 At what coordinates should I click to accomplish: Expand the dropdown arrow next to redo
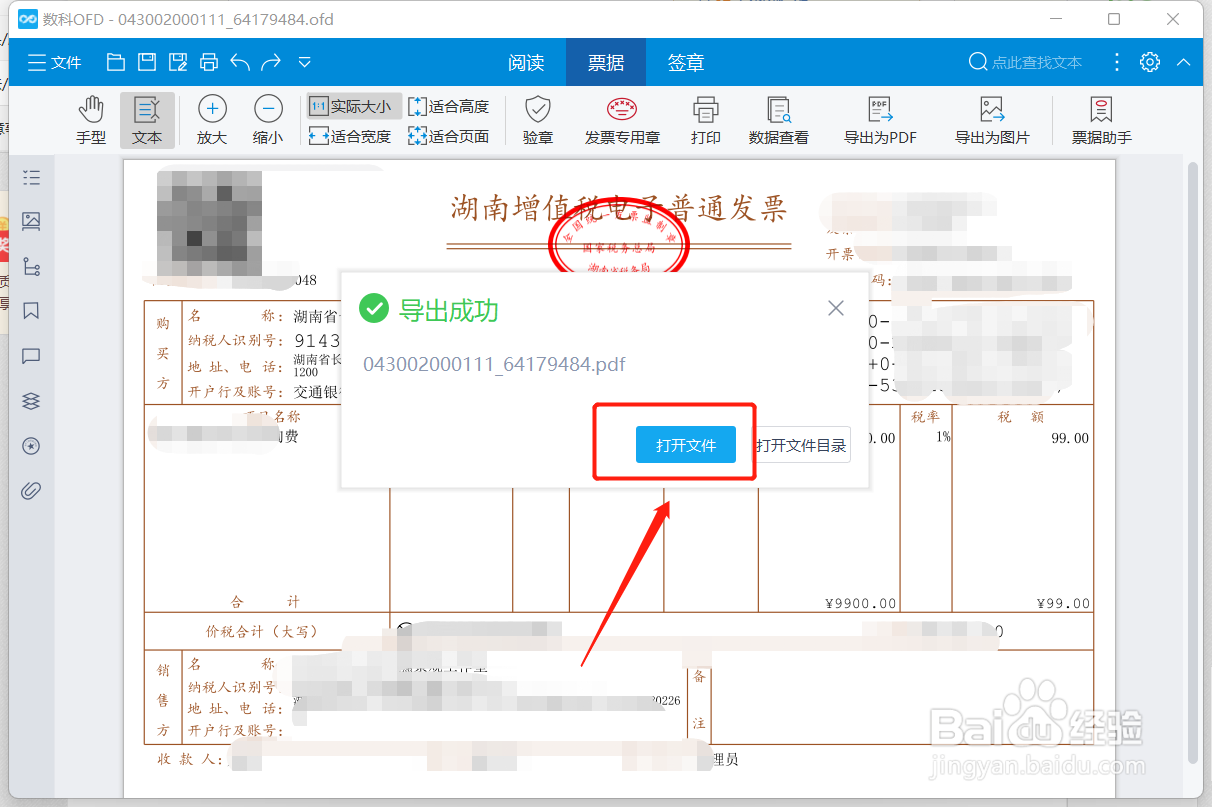304,61
